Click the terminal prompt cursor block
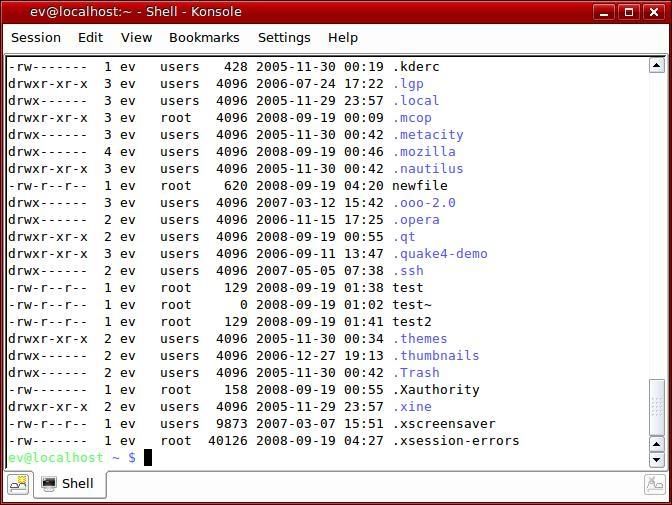 (147, 457)
